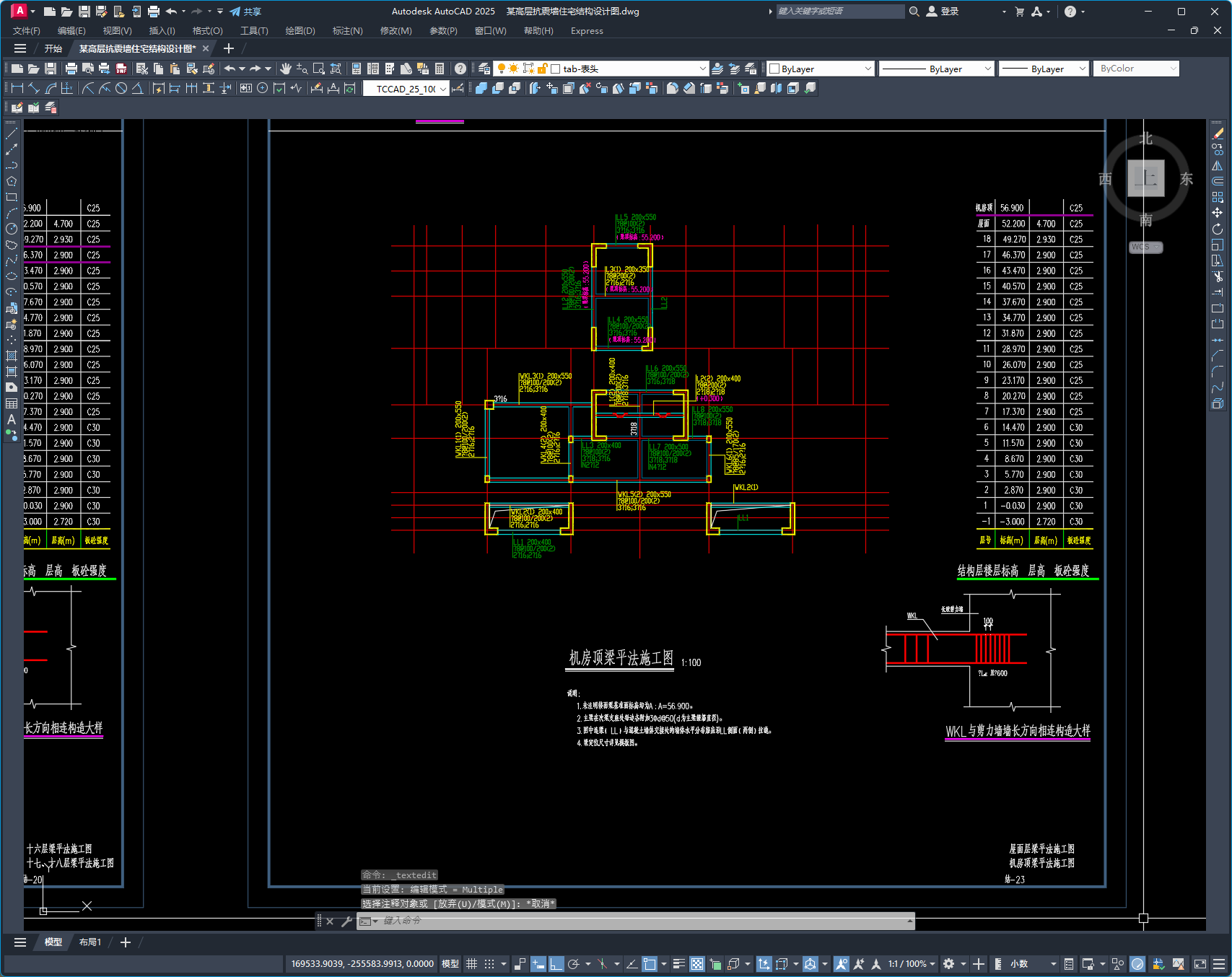
Task: Select the Diameter dimension tool
Action: coord(121,88)
